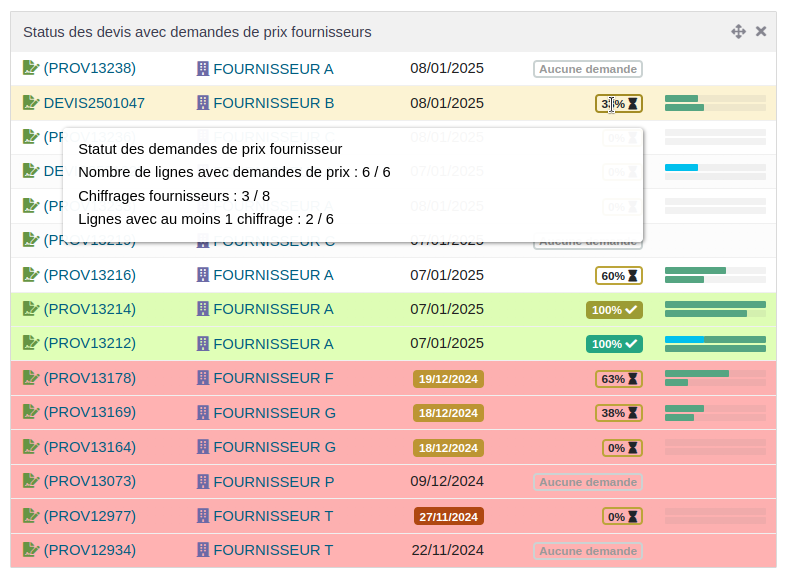This screenshot has height=577, width=792.
Task: Click building icon next to FOURNISSEUR F
Action: click(x=203, y=378)
